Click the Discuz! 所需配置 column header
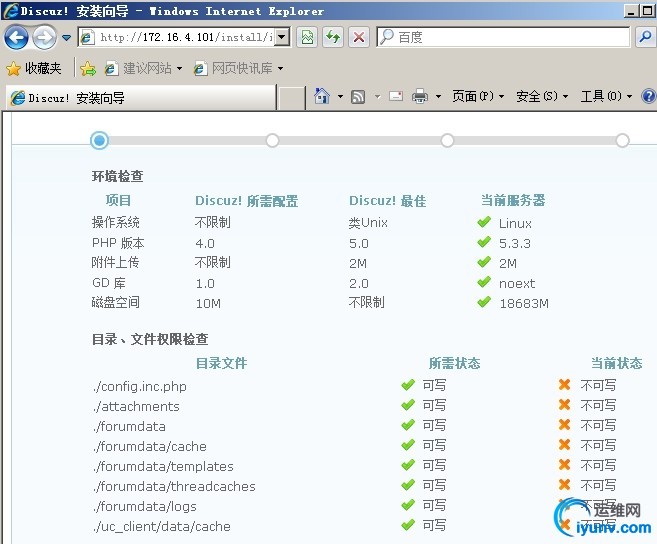This screenshot has width=657, height=544. (246, 201)
